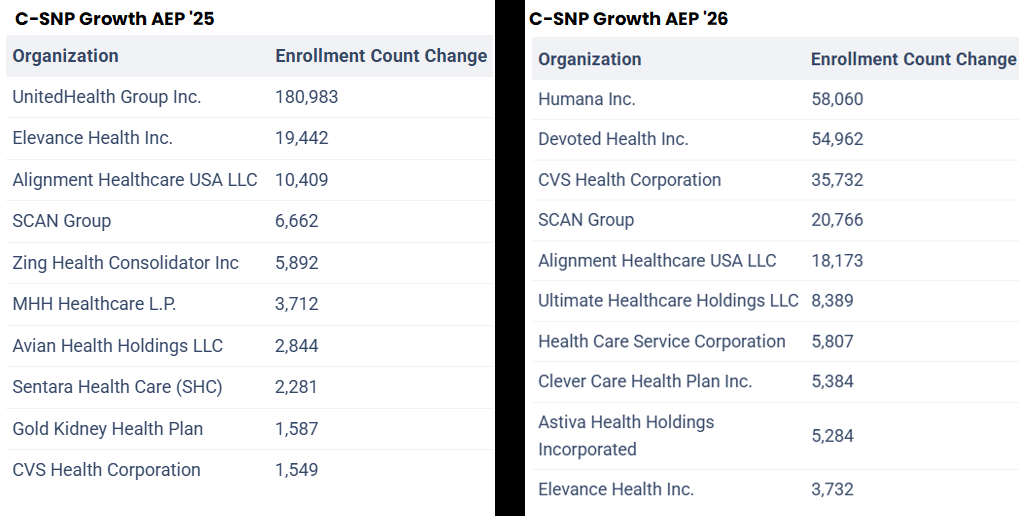Click the Gold Kidney Health Plan row
Screen dimensions: 1032x516
click(107, 429)
